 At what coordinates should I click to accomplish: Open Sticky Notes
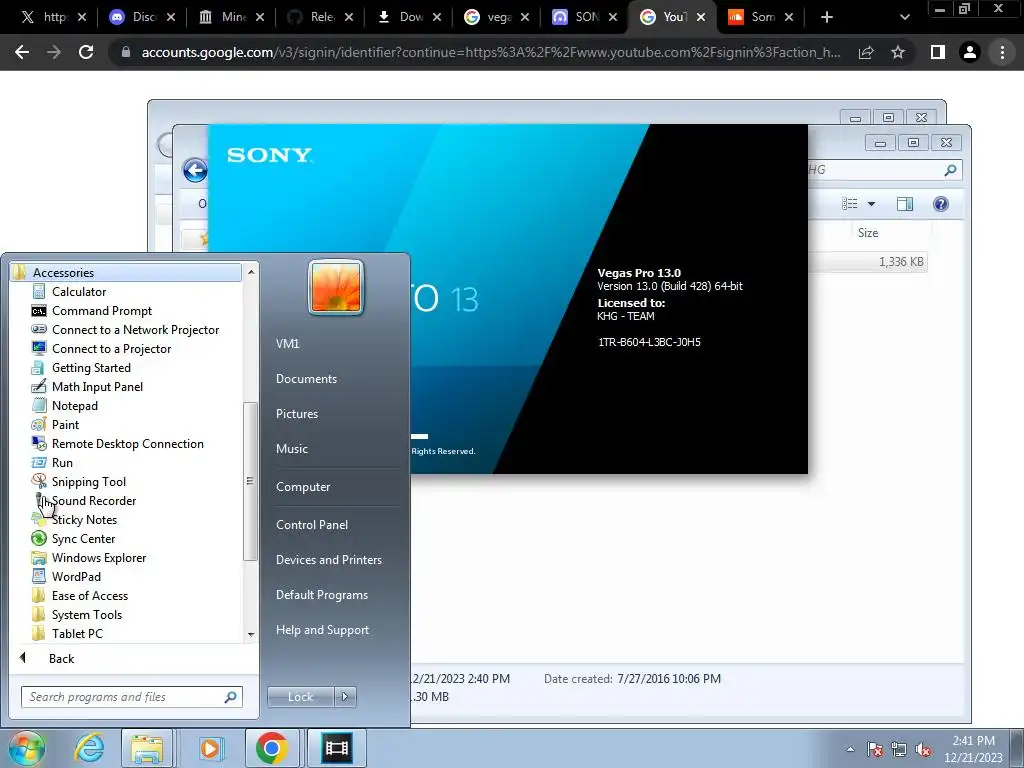tap(84, 520)
